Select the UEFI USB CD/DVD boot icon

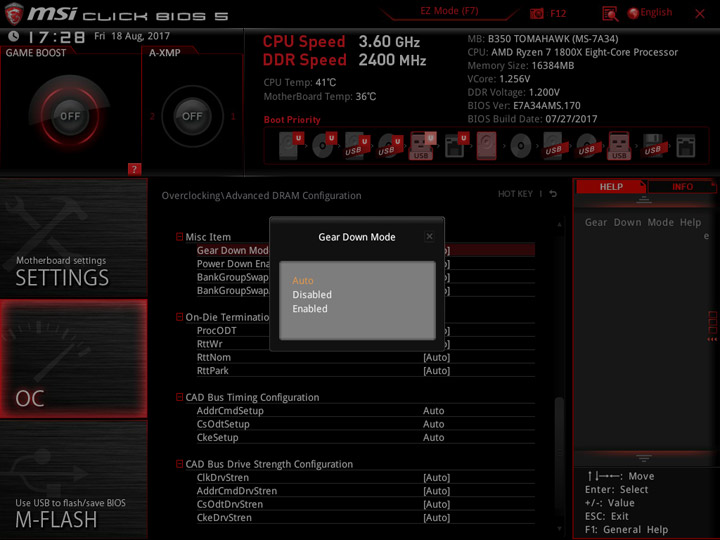tap(390, 146)
